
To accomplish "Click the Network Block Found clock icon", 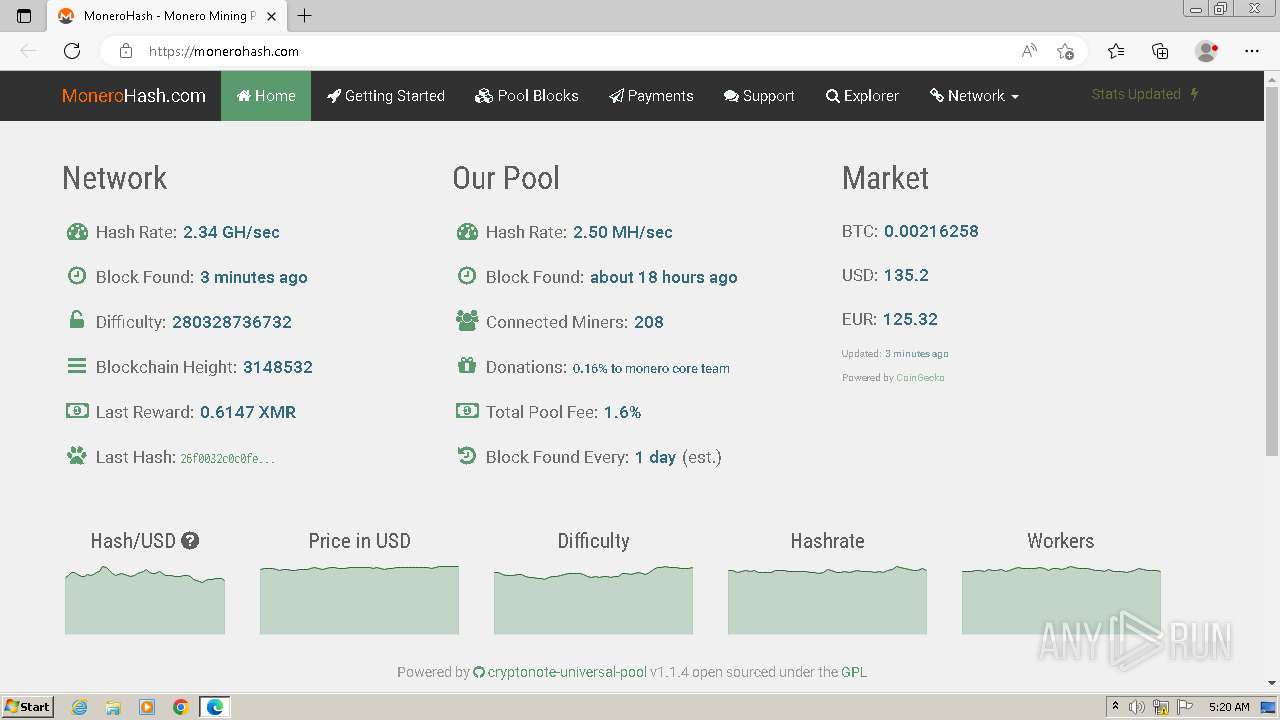I will coord(77,276).
